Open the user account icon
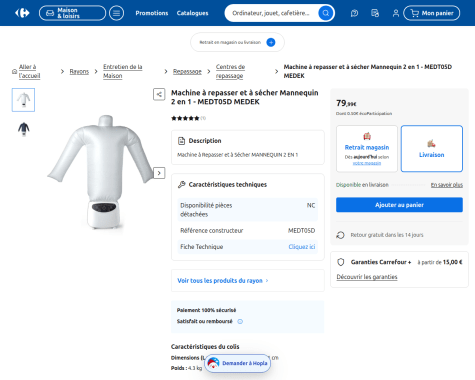Image resolution: width=475 pixels, height=380 pixels. click(396, 13)
